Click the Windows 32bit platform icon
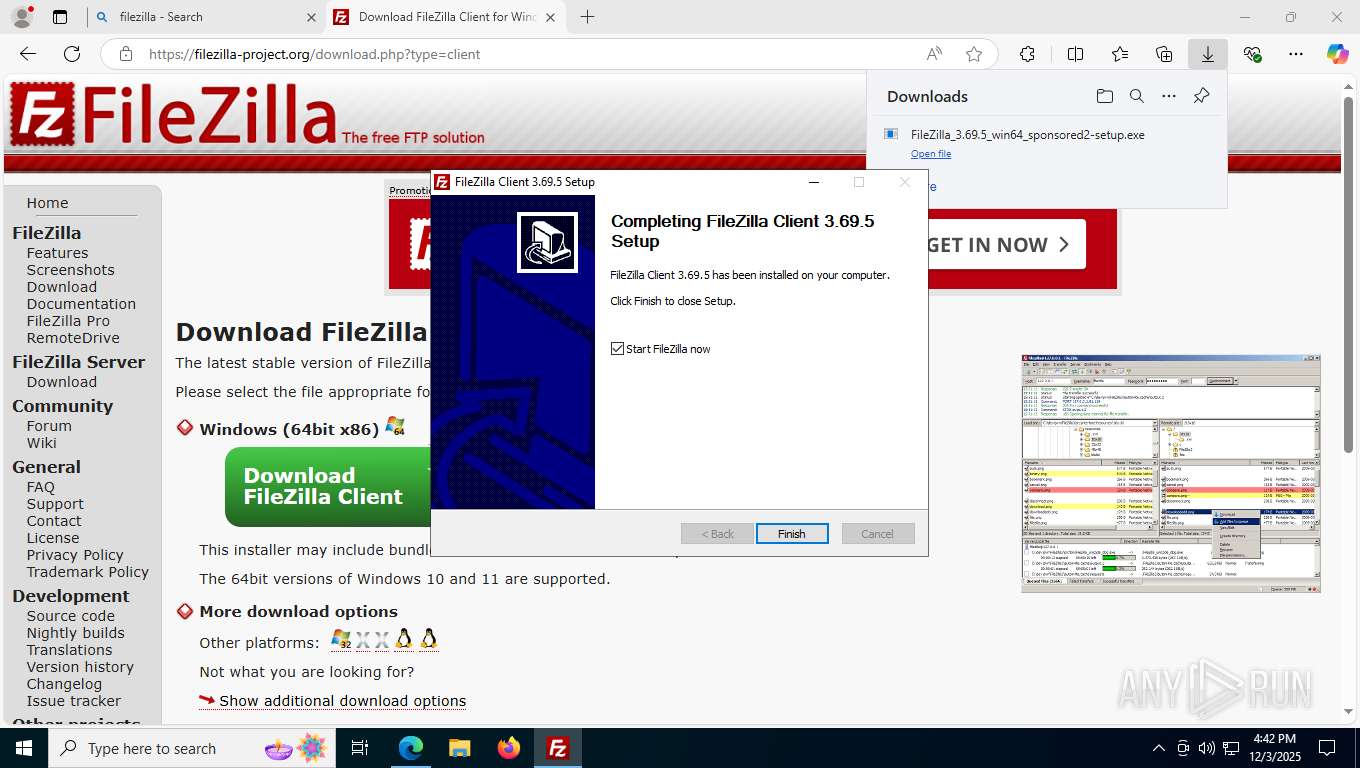 [342, 640]
